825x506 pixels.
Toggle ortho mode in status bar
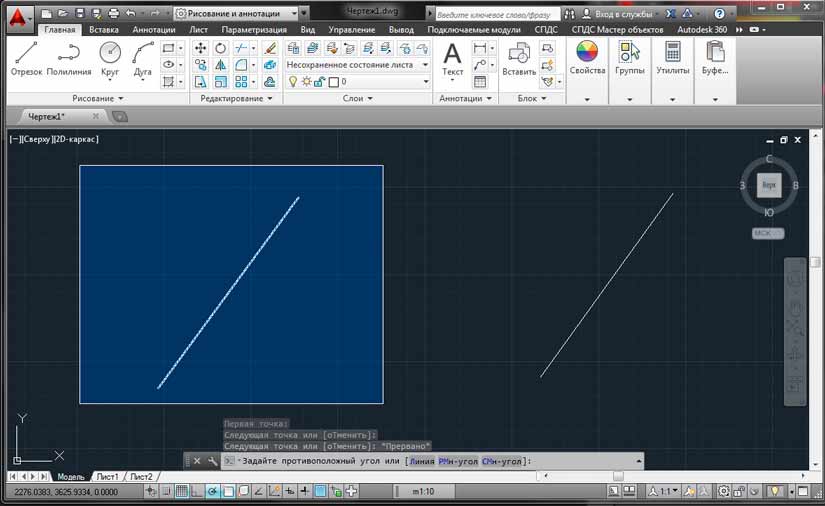(x=197, y=491)
